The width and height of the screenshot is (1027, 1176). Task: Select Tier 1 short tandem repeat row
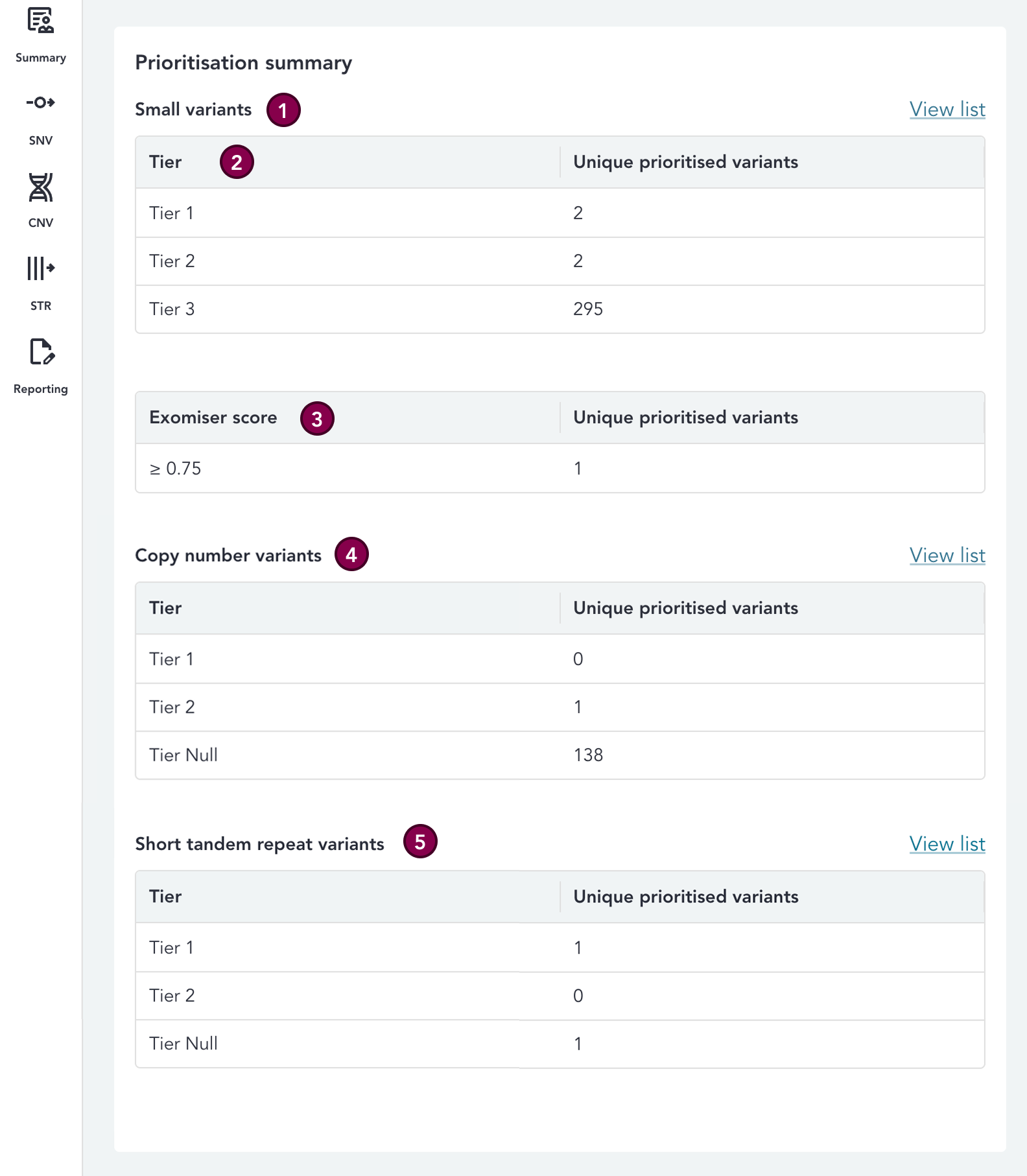[560, 948]
